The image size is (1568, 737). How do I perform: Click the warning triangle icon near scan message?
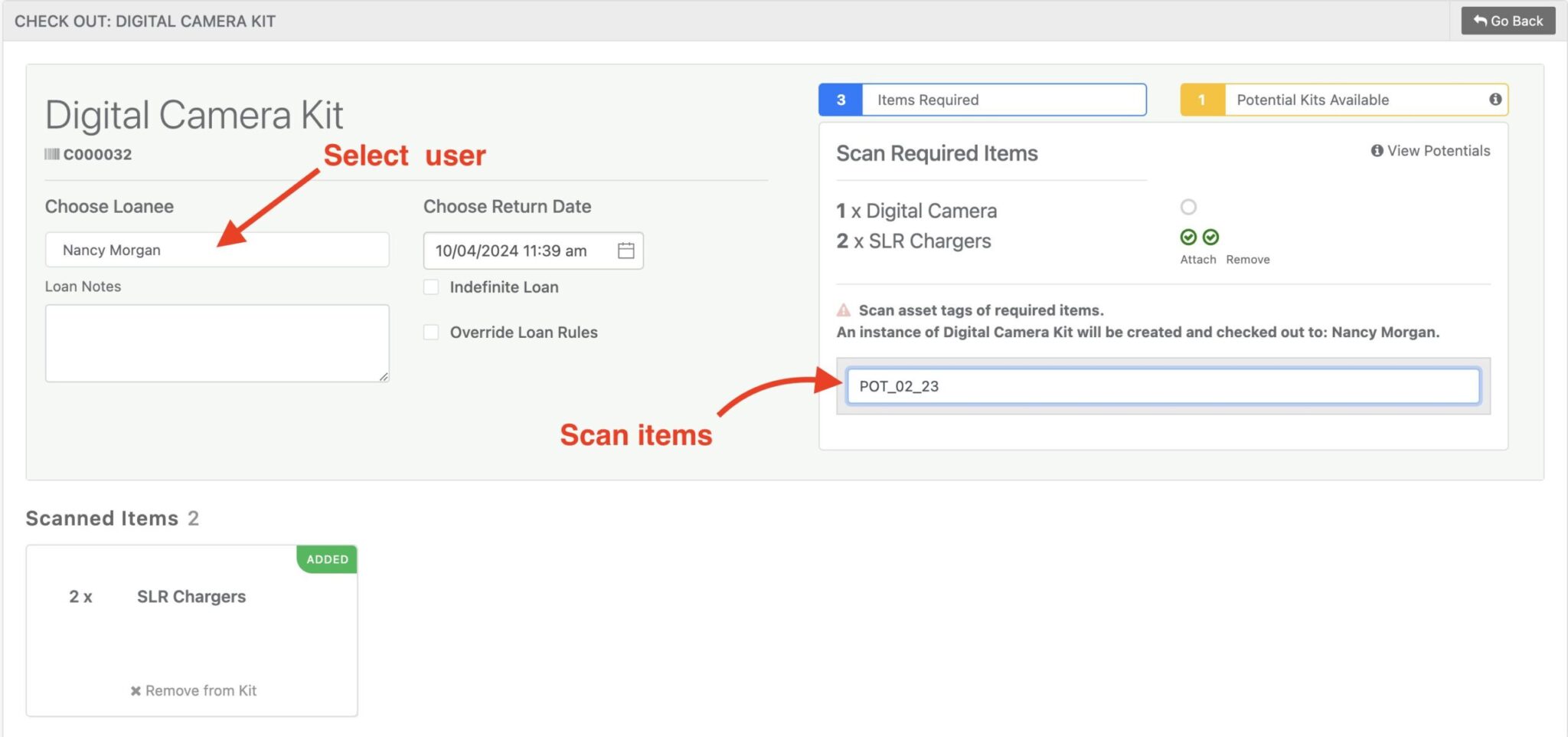pyautogui.click(x=843, y=310)
